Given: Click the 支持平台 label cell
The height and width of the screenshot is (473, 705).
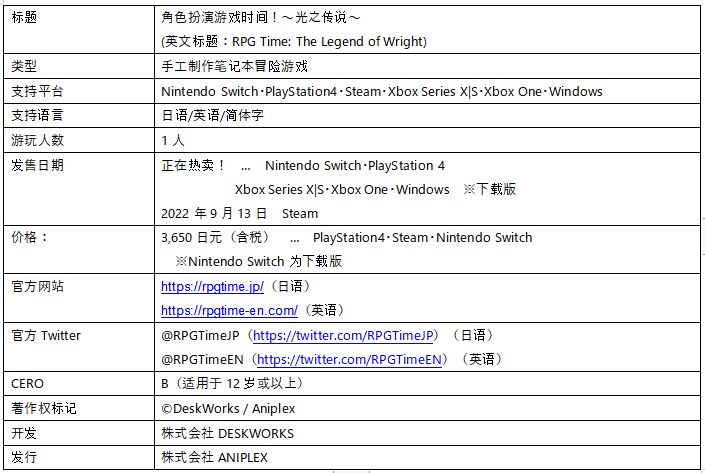Looking at the screenshot, I should click(x=79, y=91).
